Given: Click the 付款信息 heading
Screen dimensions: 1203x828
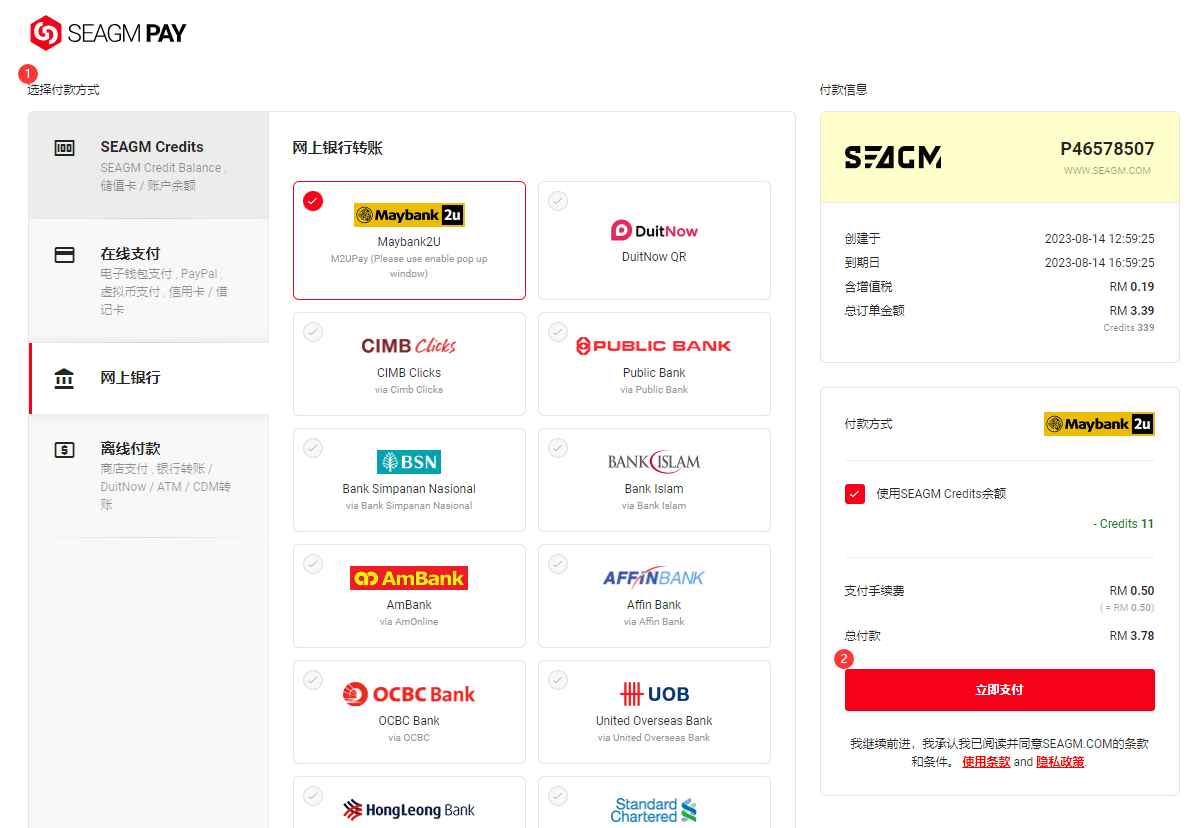Looking at the screenshot, I should 843,90.
